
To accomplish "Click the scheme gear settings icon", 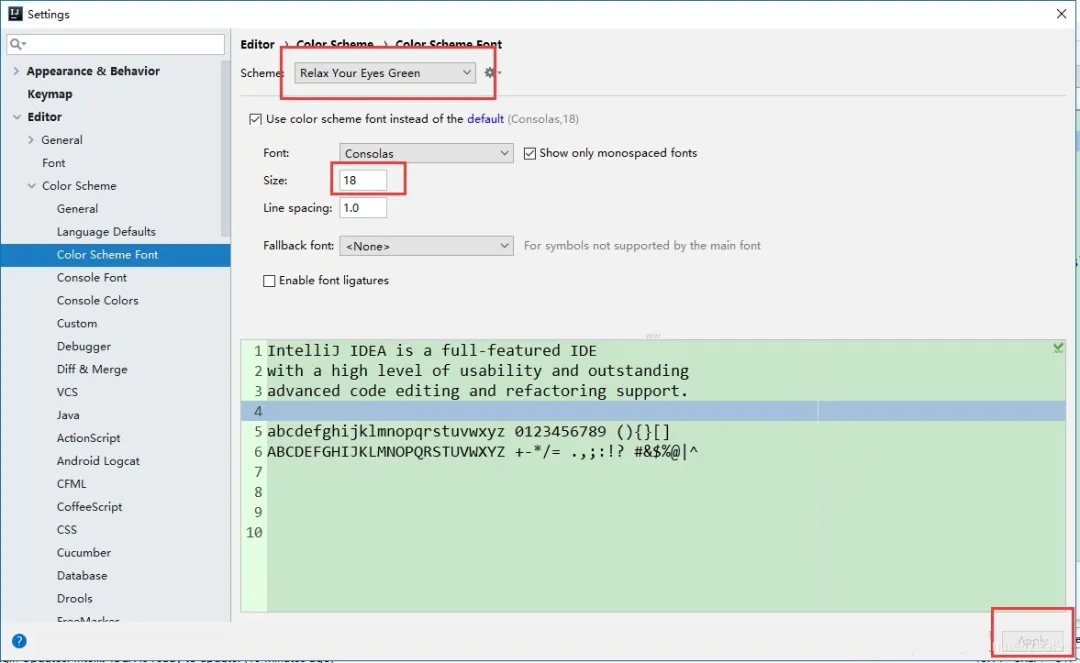I will [x=490, y=73].
